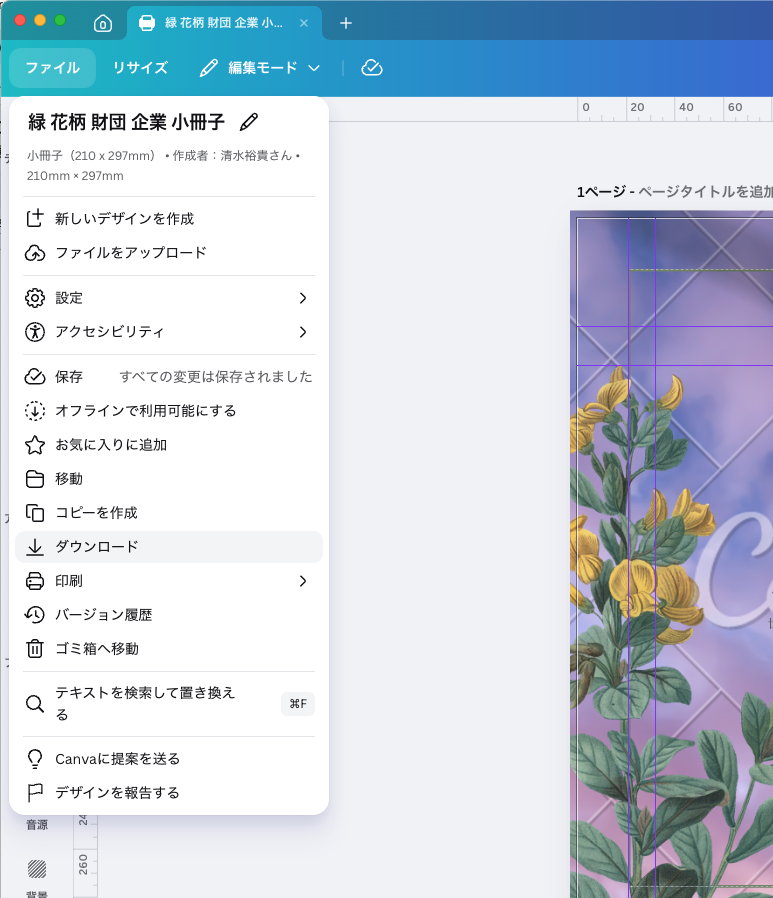Click the 保存 menu item
This screenshot has width=773, height=898.
click(x=169, y=377)
